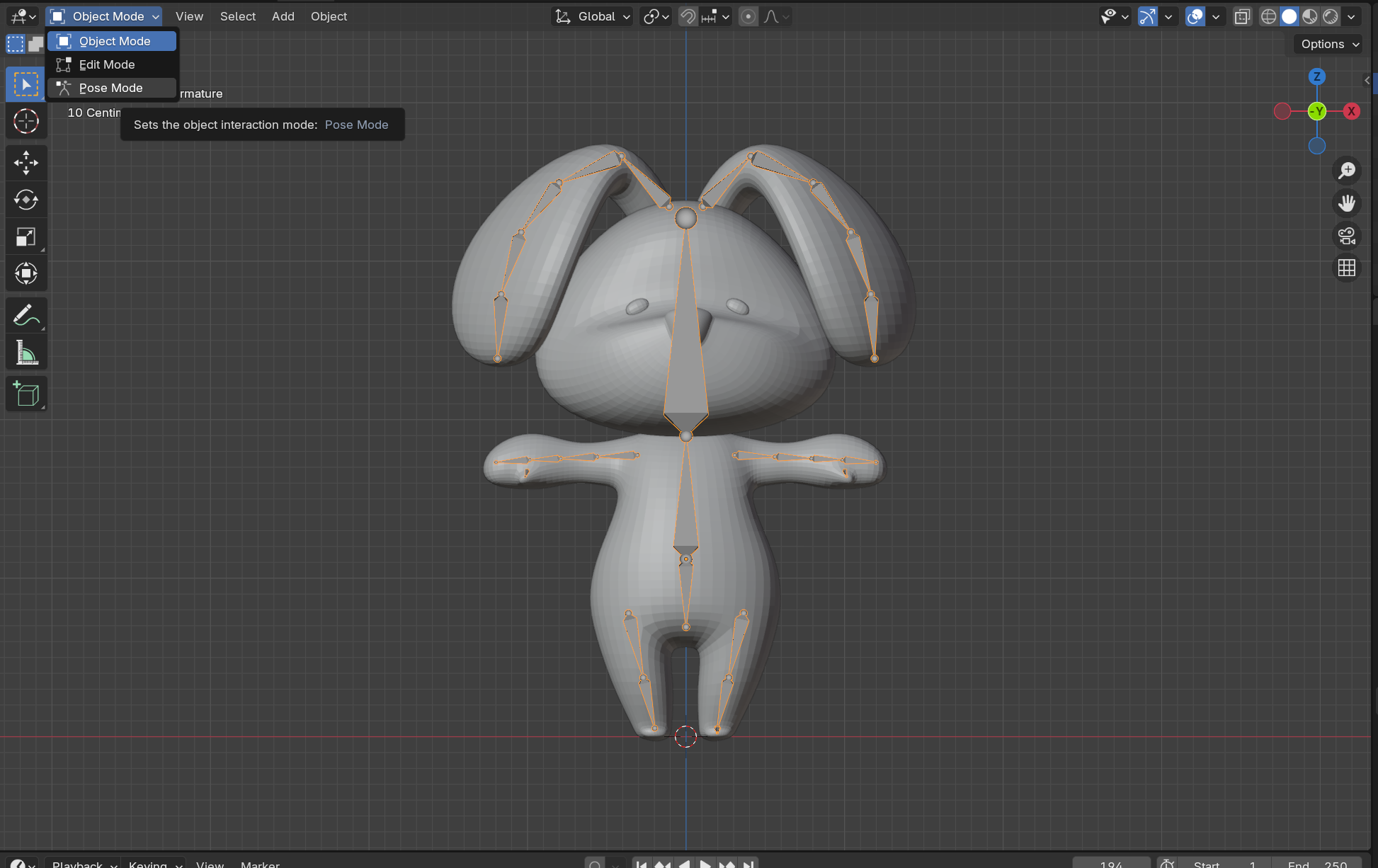1378x868 pixels.
Task: Toggle proportional editing button
Action: [x=748, y=16]
